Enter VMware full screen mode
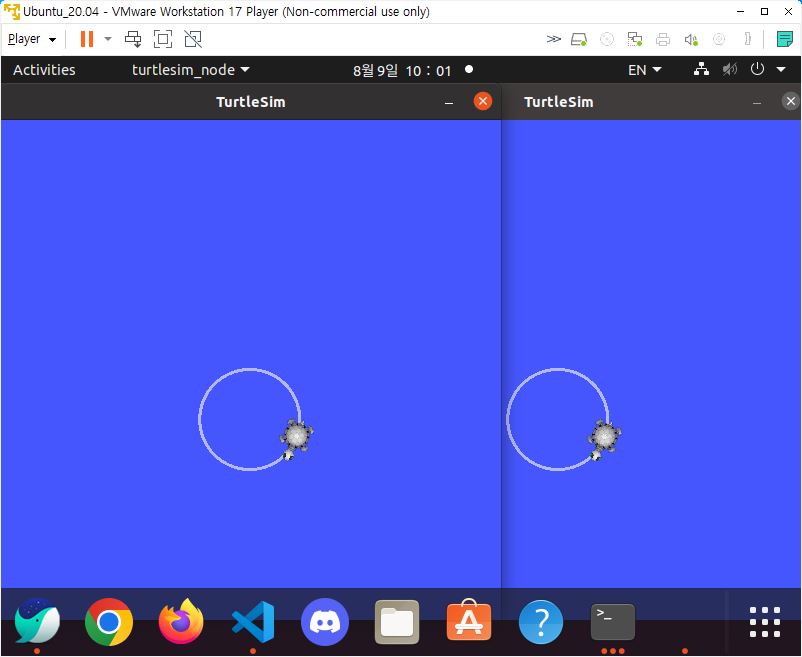The width and height of the screenshot is (802, 657). click(163, 39)
